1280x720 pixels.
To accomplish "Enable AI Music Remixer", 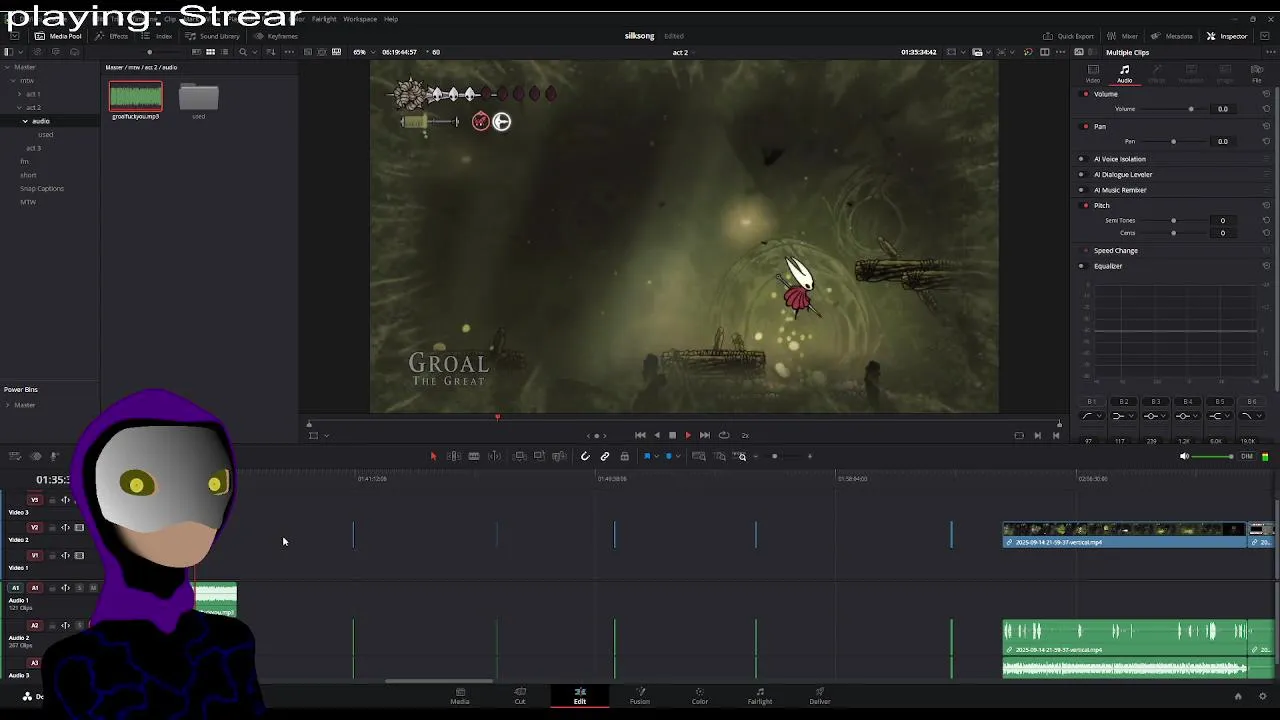I will pos(1081,190).
